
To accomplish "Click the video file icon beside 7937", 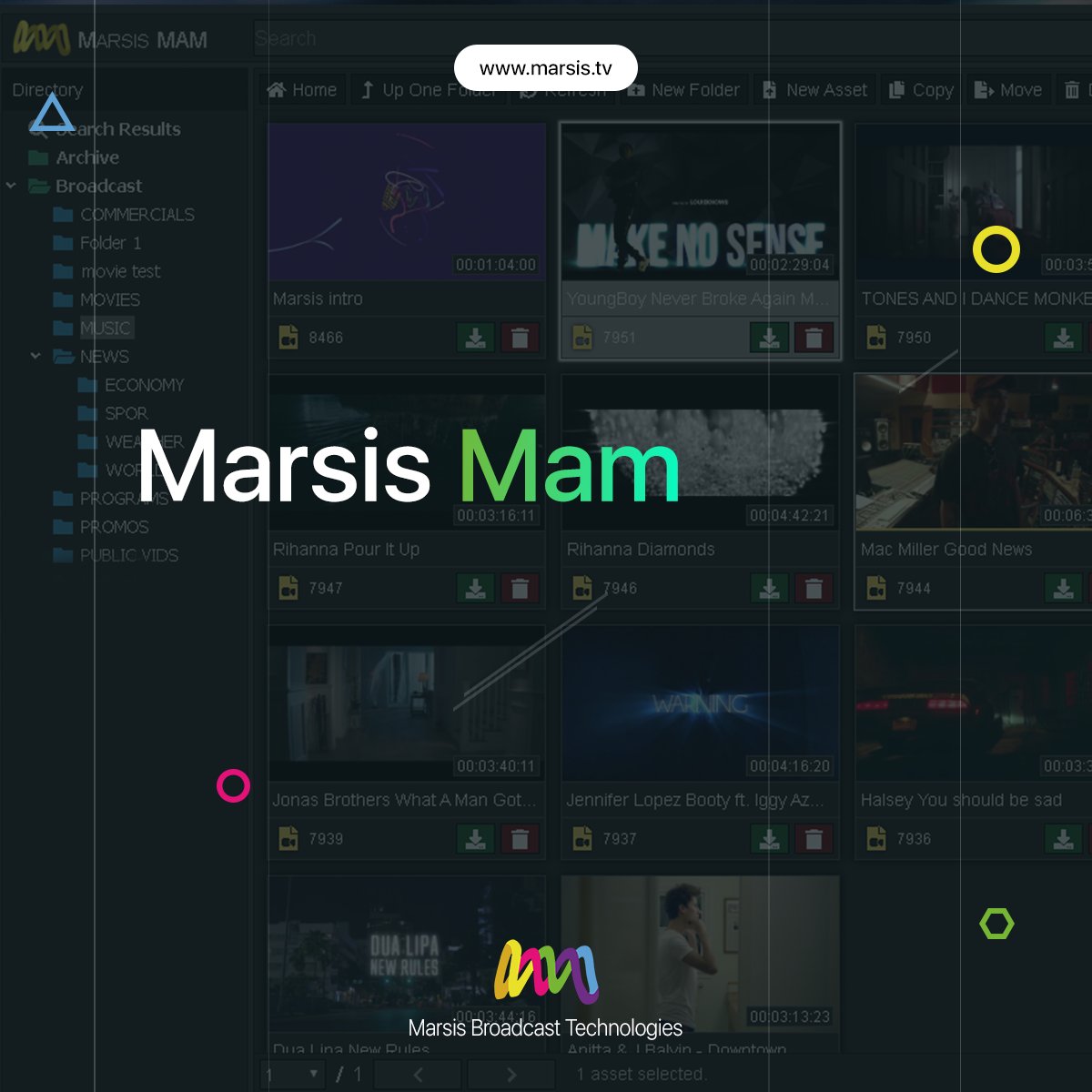I will coord(581,838).
